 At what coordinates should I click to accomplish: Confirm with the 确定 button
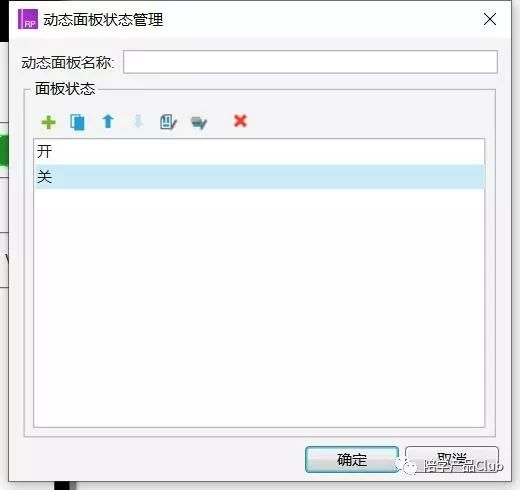point(352,460)
